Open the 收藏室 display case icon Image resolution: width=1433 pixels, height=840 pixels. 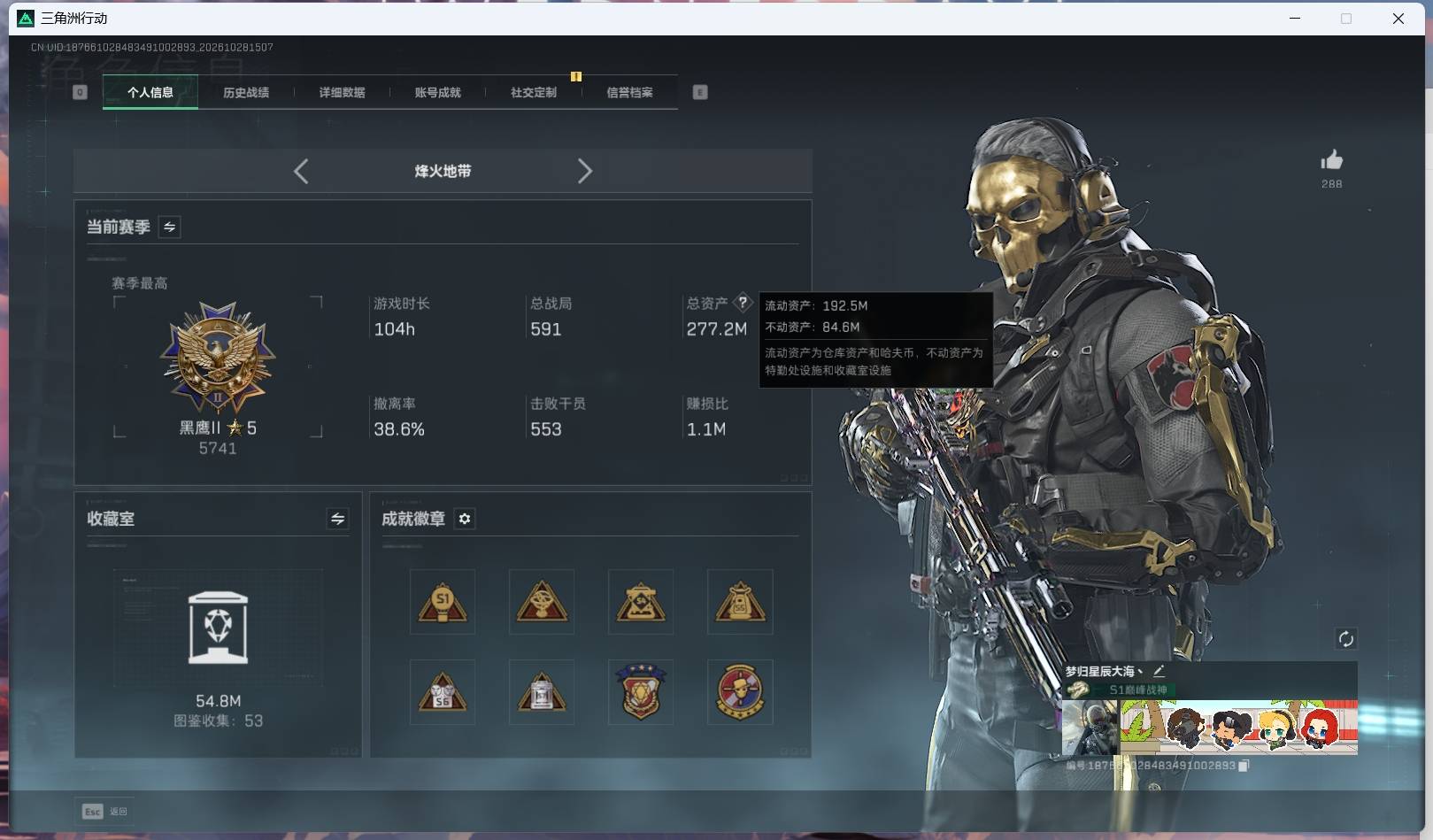coord(219,627)
